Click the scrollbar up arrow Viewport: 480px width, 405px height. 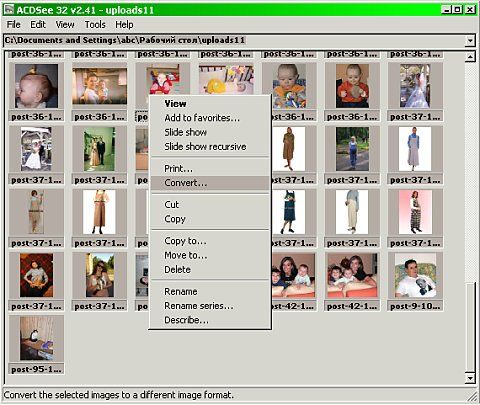pyautogui.click(x=470, y=57)
